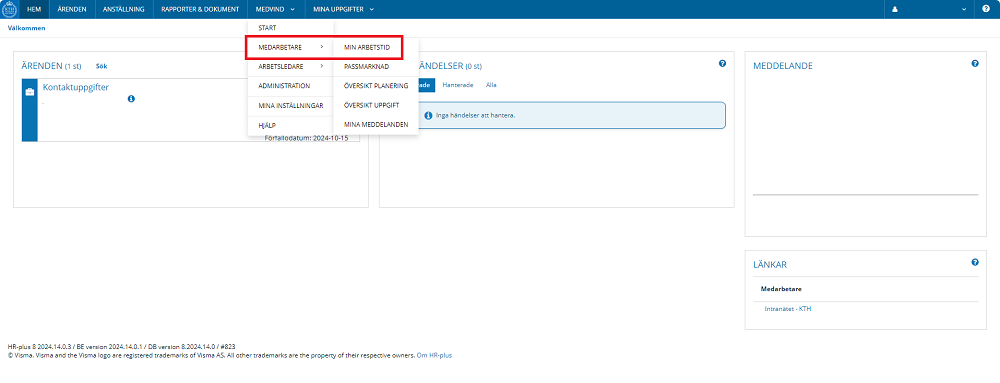The width and height of the screenshot is (1000, 383).
Task: Click the KTH logo in the top bar
Action: (9, 9)
